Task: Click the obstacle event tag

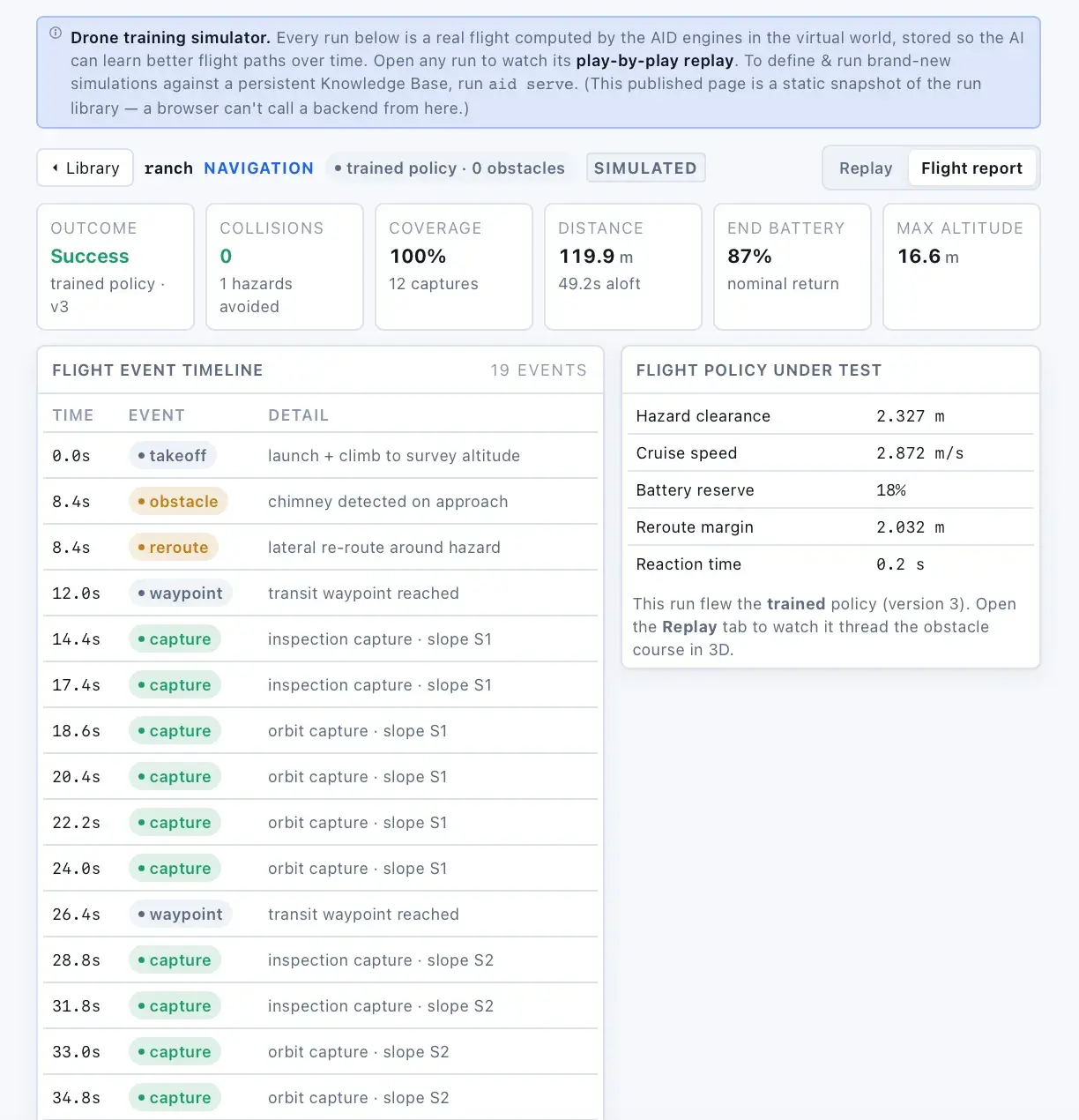Action: [x=178, y=501]
